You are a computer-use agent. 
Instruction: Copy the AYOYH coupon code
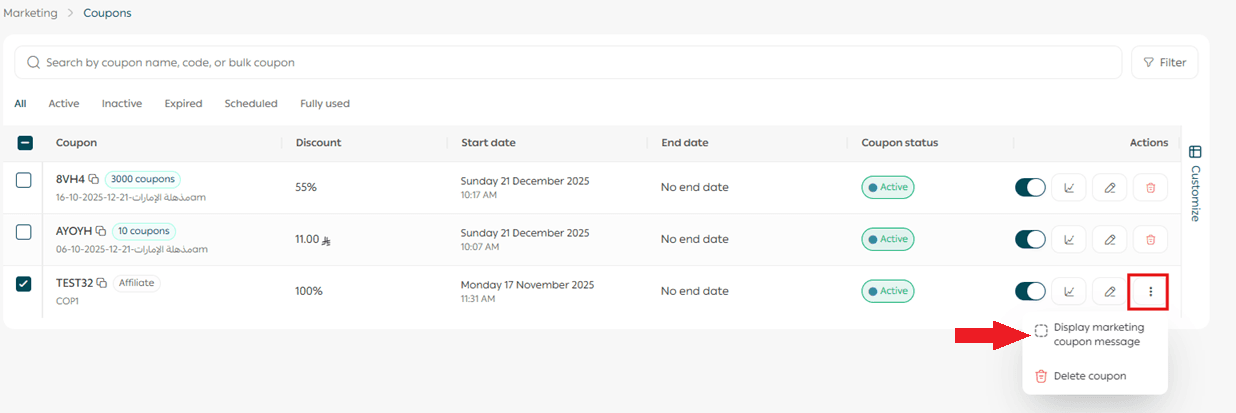point(101,231)
